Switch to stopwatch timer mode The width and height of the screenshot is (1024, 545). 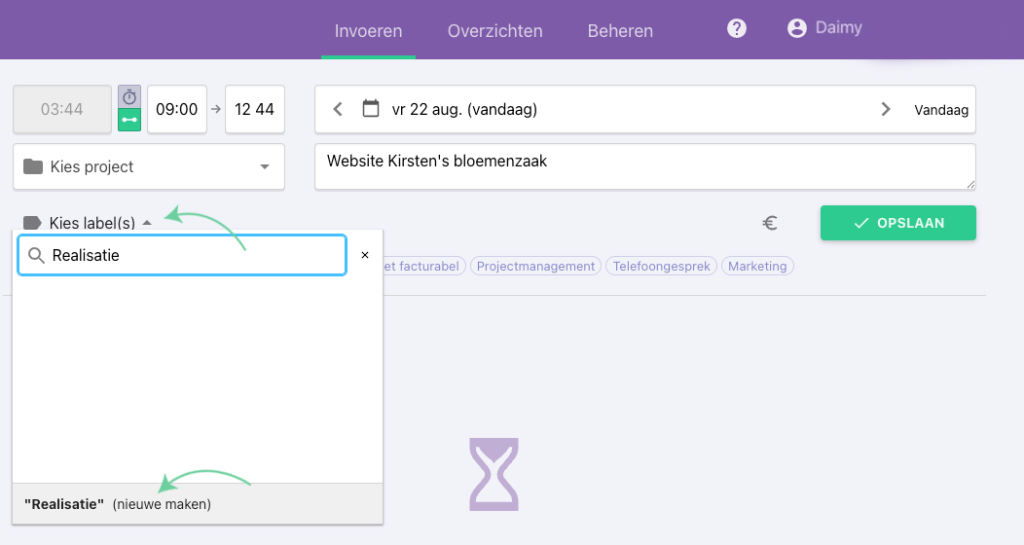[x=129, y=97]
